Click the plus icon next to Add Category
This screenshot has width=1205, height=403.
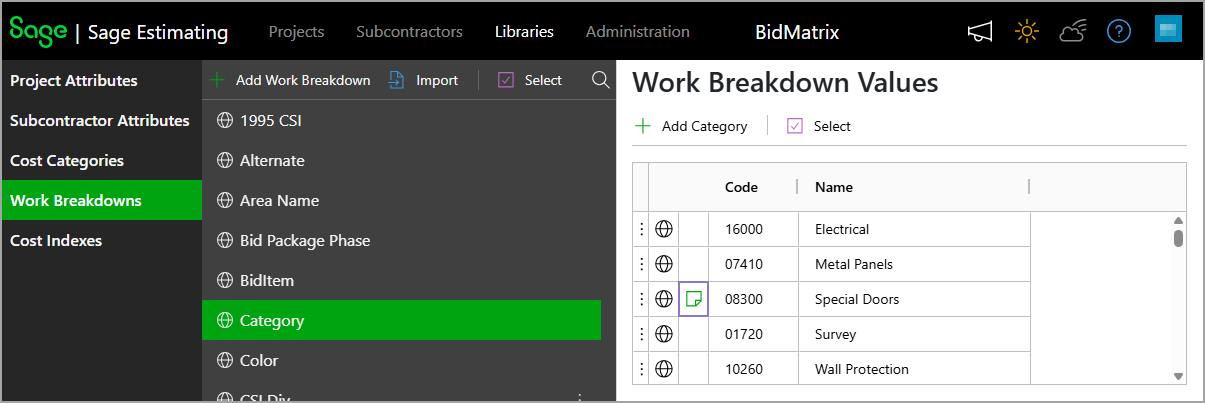(x=642, y=126)
